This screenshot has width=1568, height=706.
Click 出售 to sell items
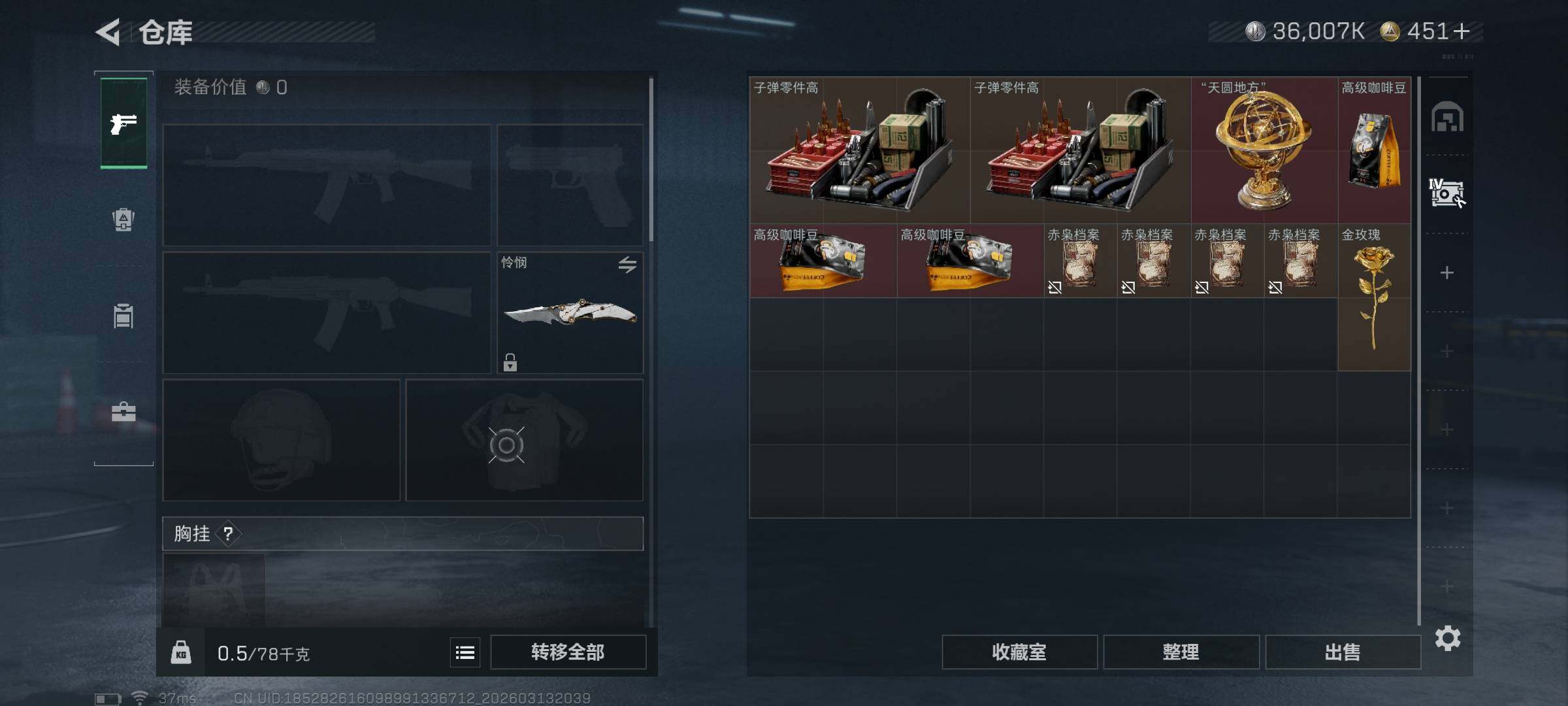[1343, 652]
